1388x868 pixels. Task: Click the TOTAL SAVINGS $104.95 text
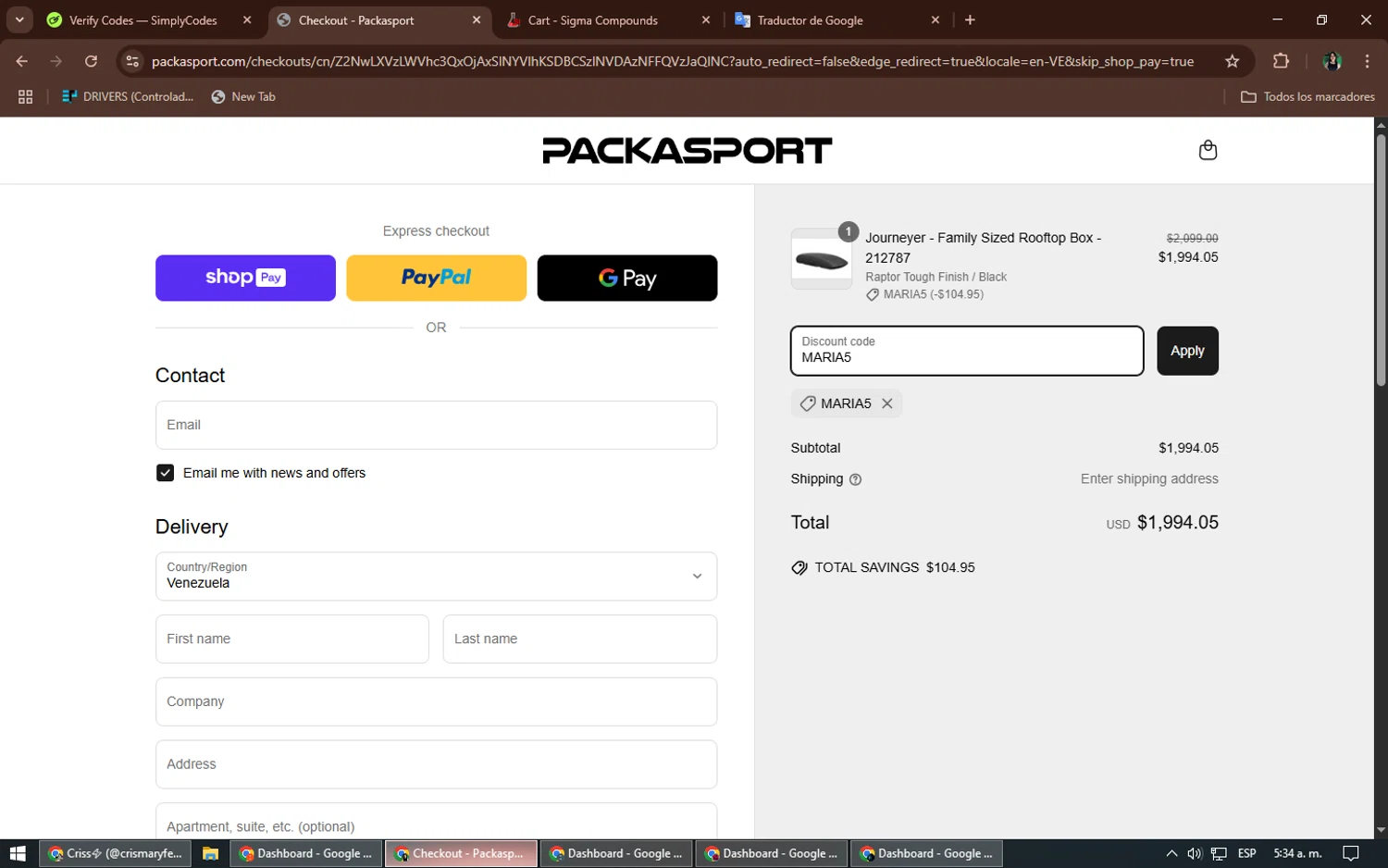point(895,567)
